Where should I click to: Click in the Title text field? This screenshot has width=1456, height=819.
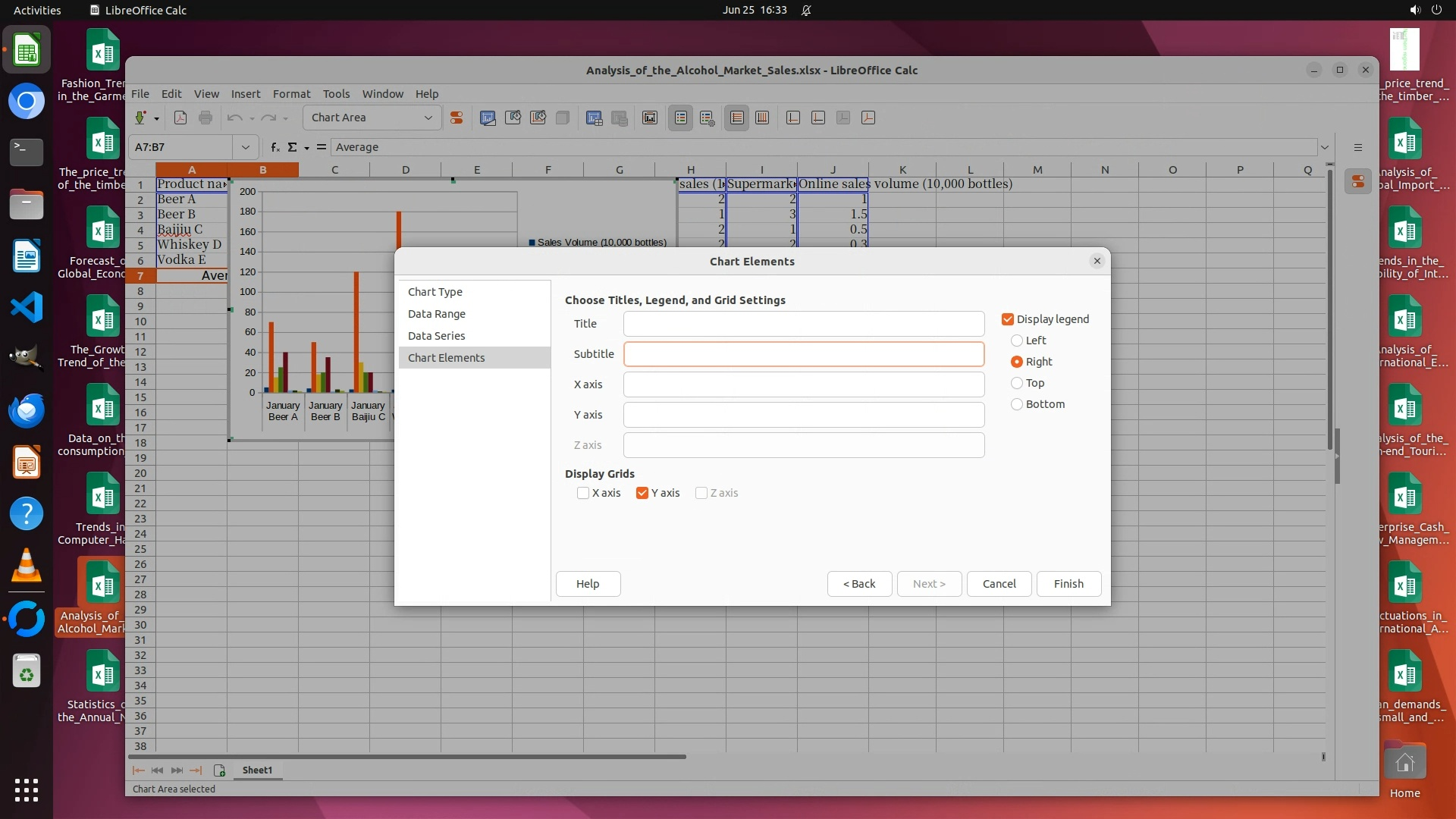click(803, 324)
